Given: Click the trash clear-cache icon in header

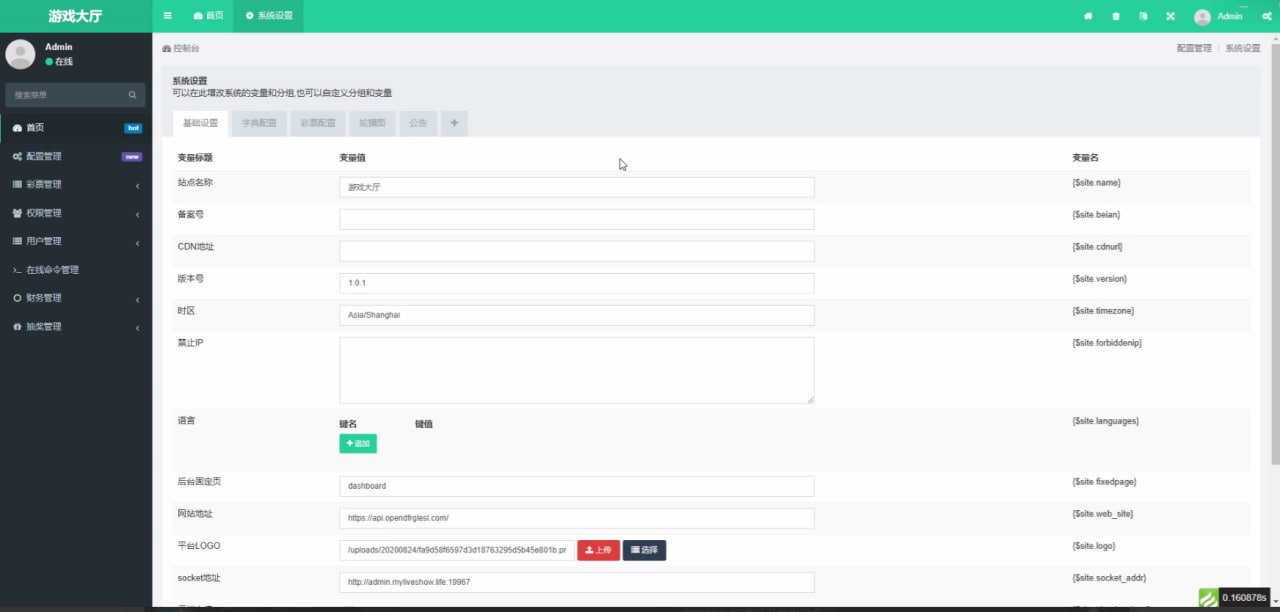Looking at the screenshot, I should point(1116,16).
